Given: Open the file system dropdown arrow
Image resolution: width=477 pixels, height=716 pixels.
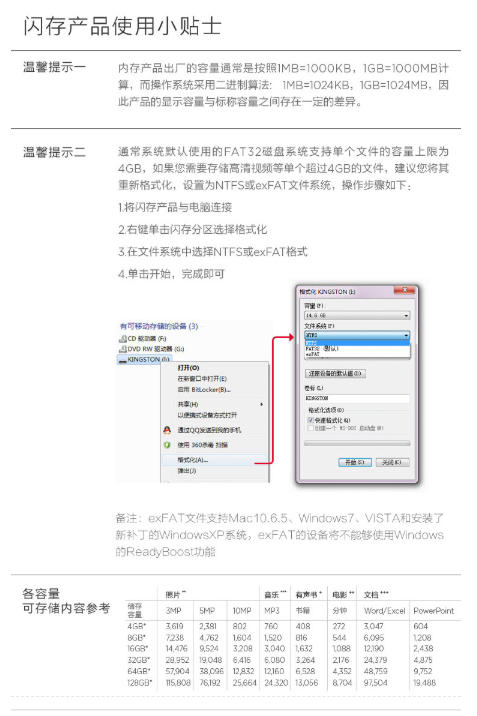Looking at the screenshot, I should click(406, 336).
